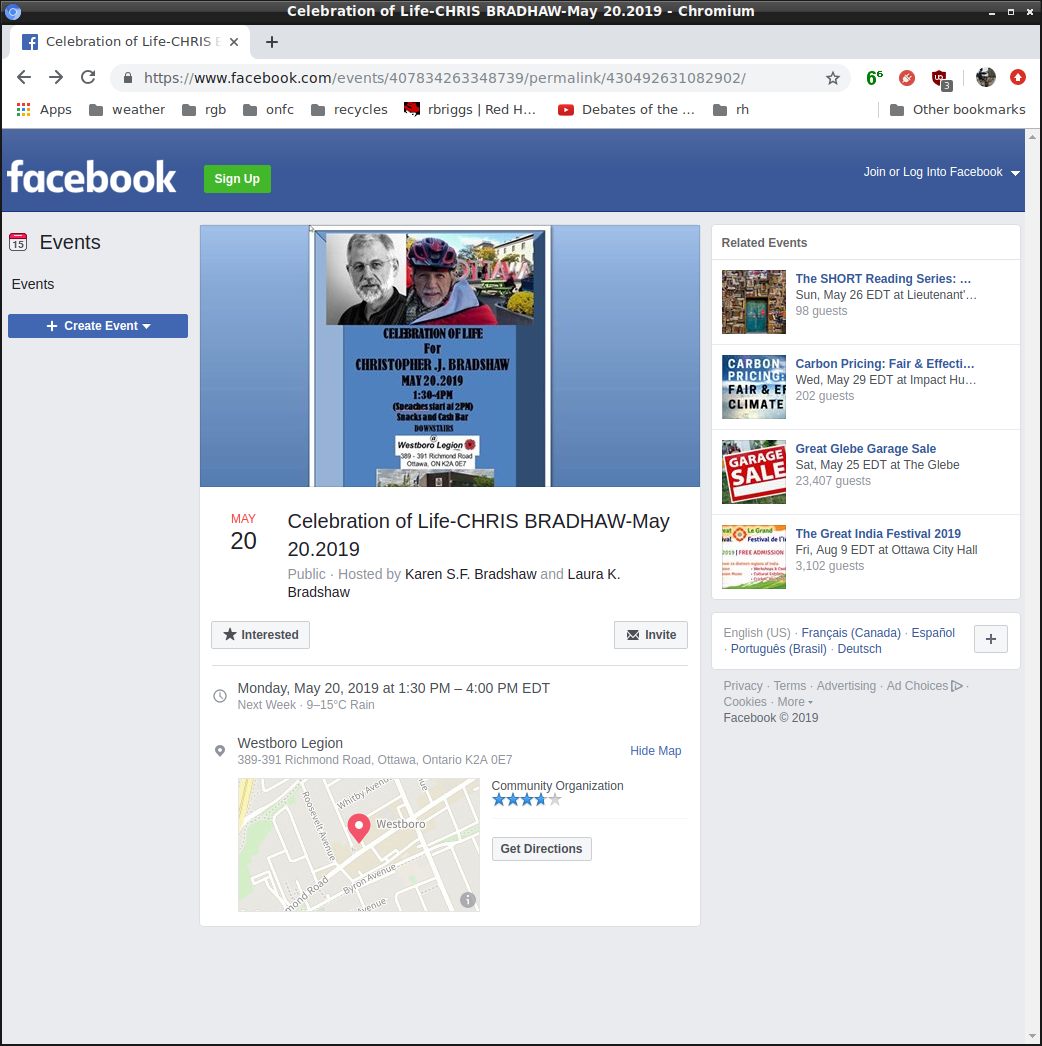Open the Chromium profile avatar
This screenshot has height=1046, width=1042.
click(985, 77)
